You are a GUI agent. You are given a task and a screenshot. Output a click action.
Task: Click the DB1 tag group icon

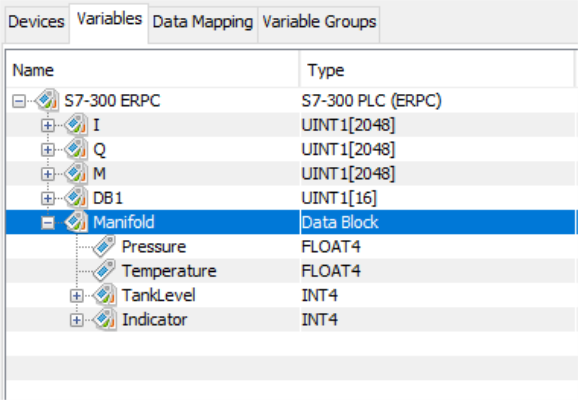tap(76, 198)
